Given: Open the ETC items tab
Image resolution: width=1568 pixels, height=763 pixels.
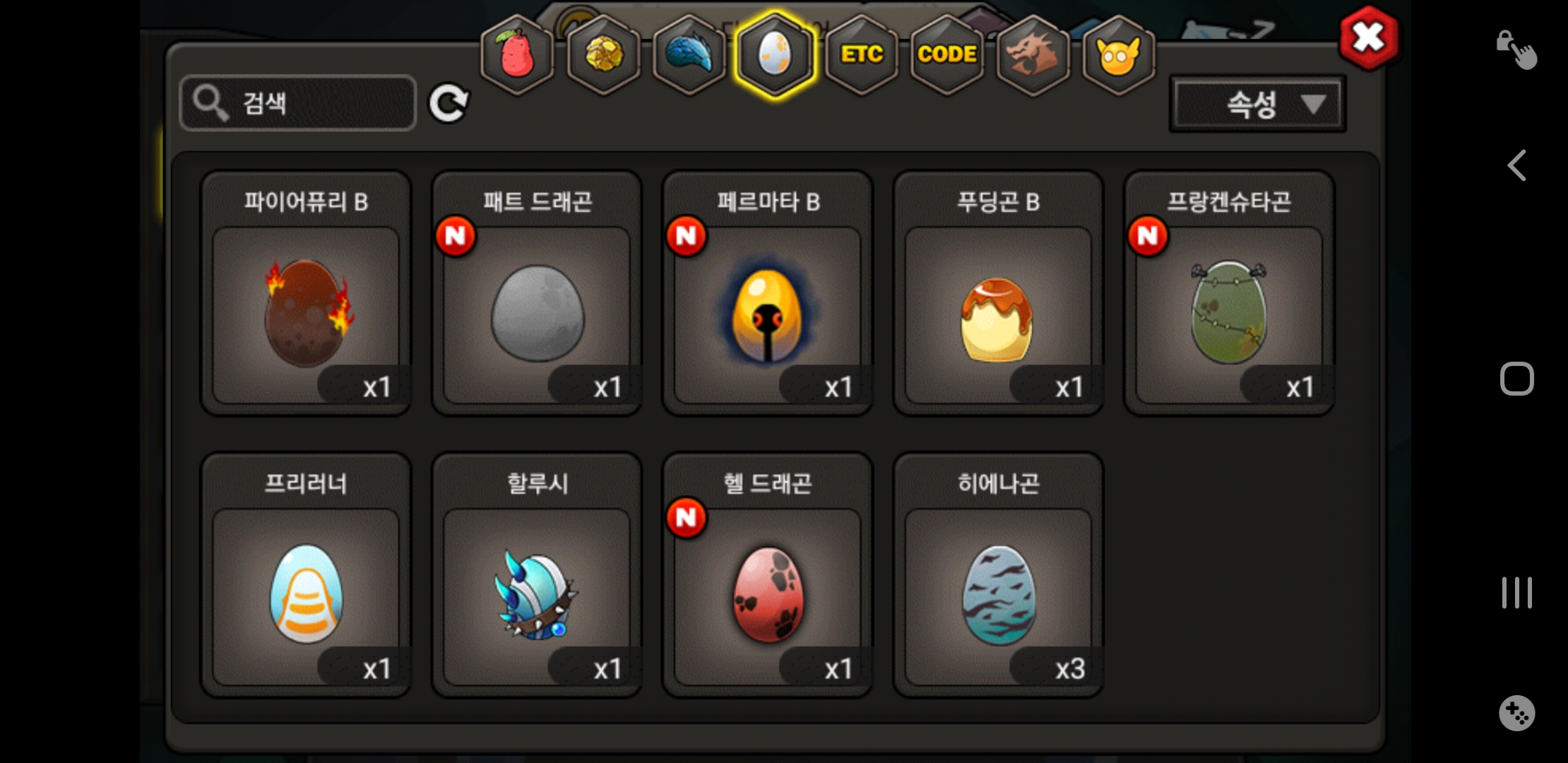Looking at the screenshot, I should 862,55.
